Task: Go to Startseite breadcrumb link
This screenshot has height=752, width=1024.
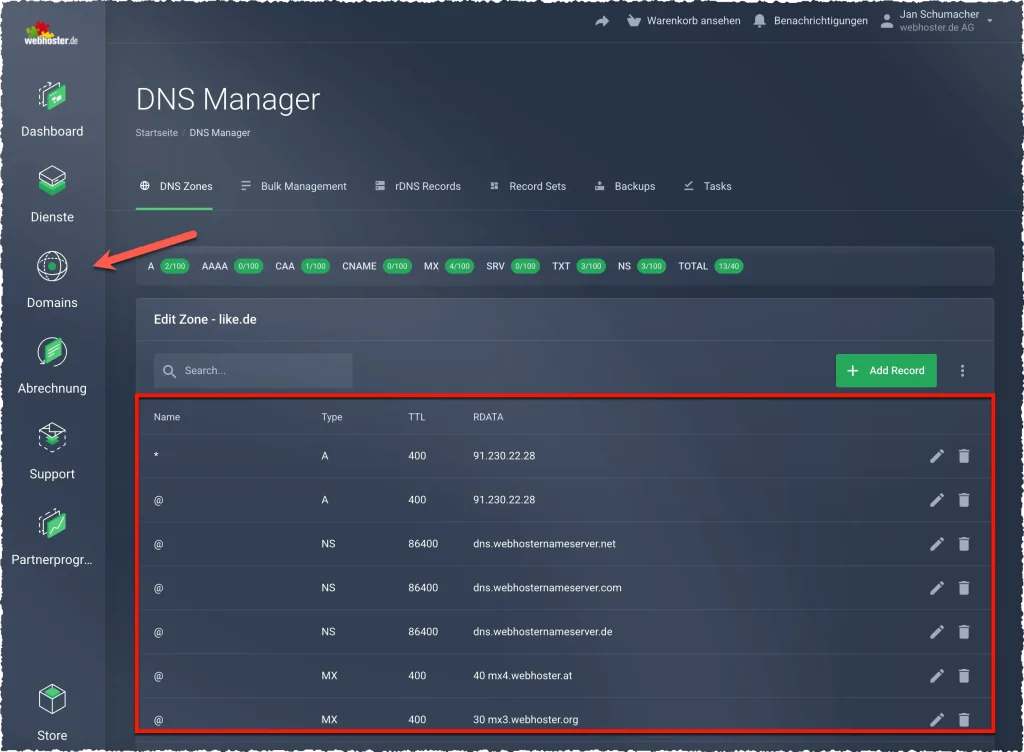Action: tap(157, 133)
